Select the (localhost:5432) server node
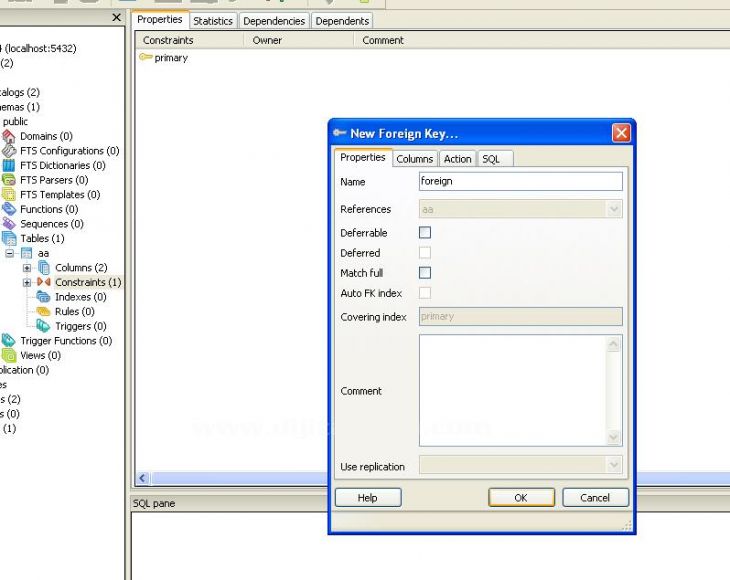730x580 pixels. 39,48
